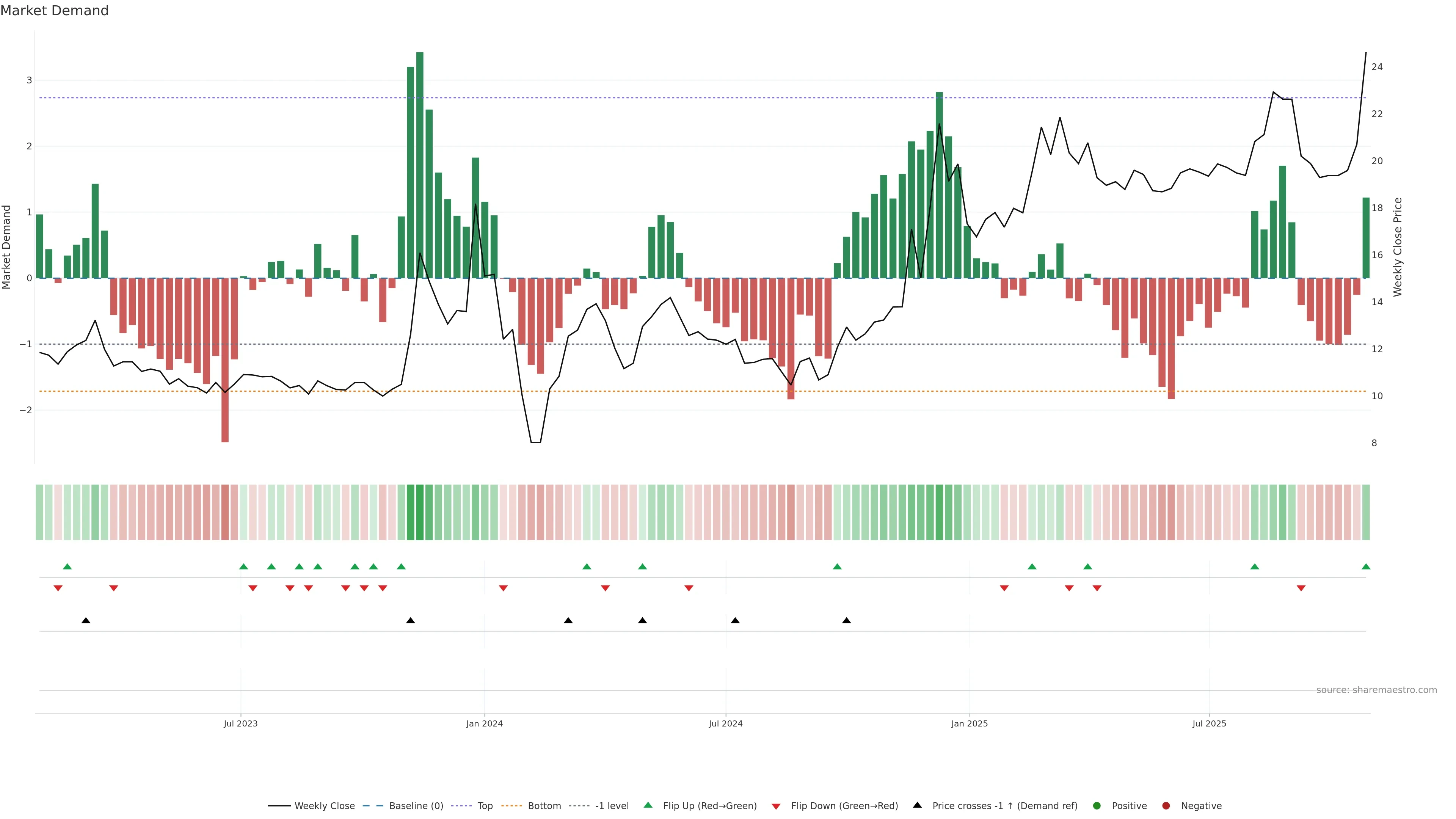Click green Positive circle legend icon
The height and width of the screenshot is (819, 1456).
pos(1097,806)
